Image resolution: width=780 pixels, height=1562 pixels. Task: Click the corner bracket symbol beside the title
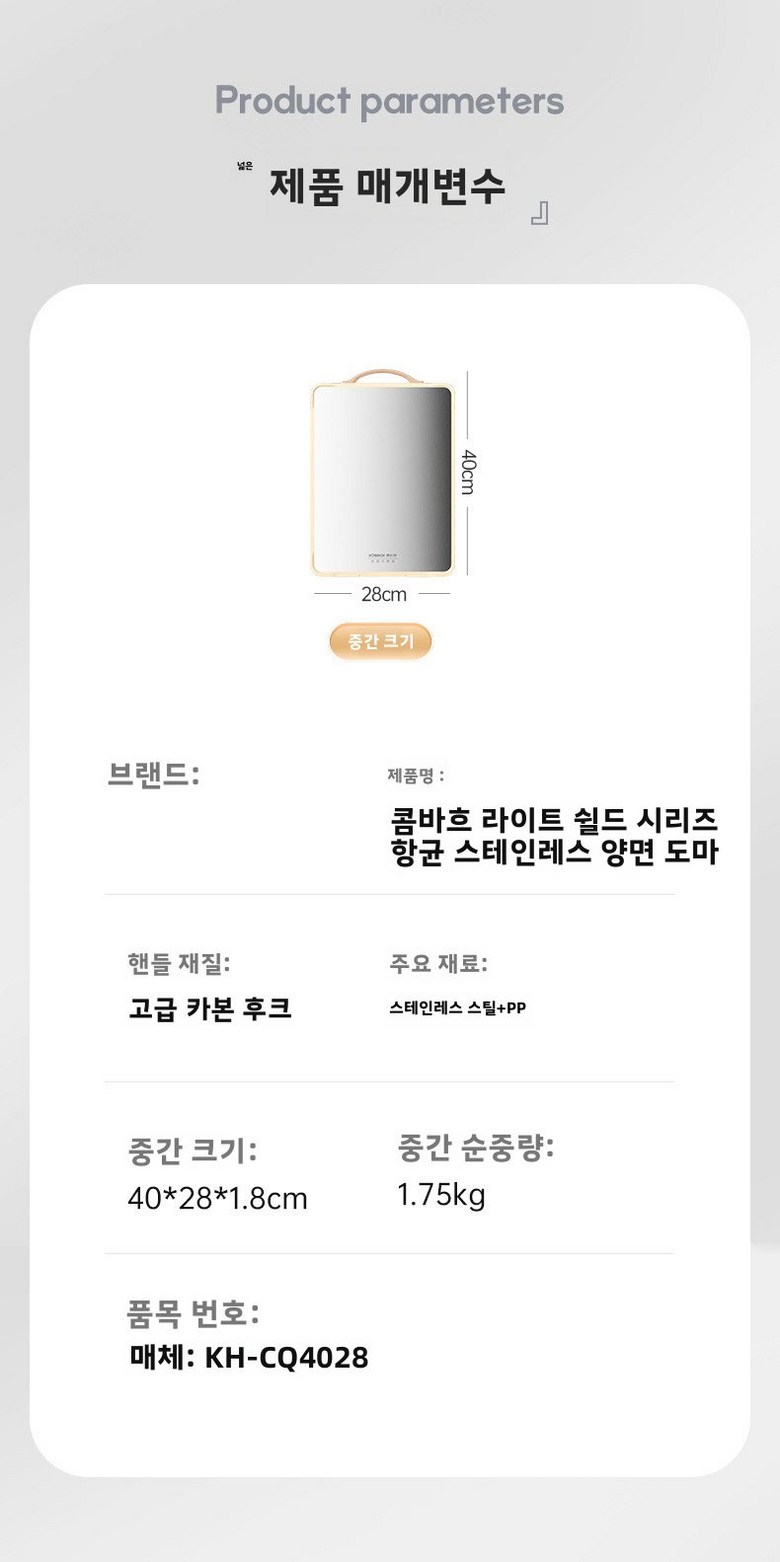539,214
